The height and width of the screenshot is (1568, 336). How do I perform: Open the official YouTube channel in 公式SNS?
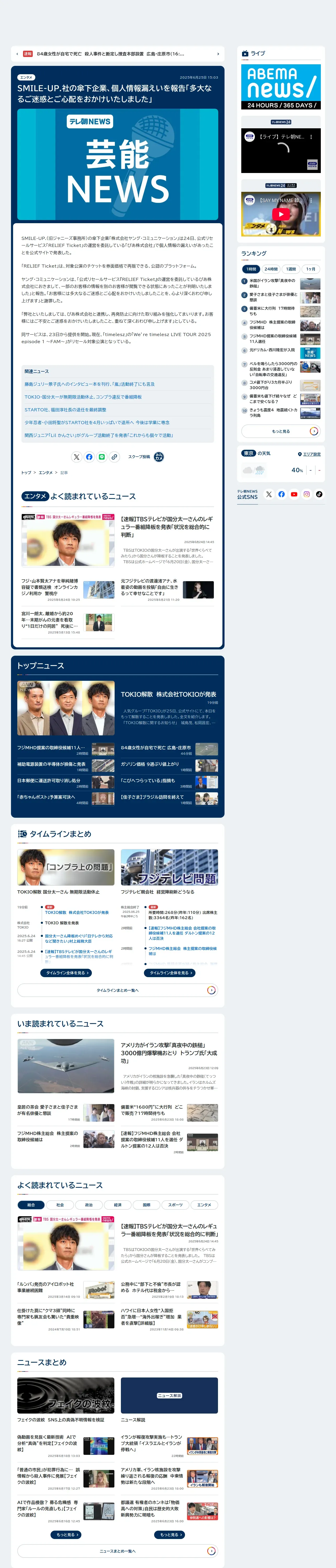coord(294,494)
